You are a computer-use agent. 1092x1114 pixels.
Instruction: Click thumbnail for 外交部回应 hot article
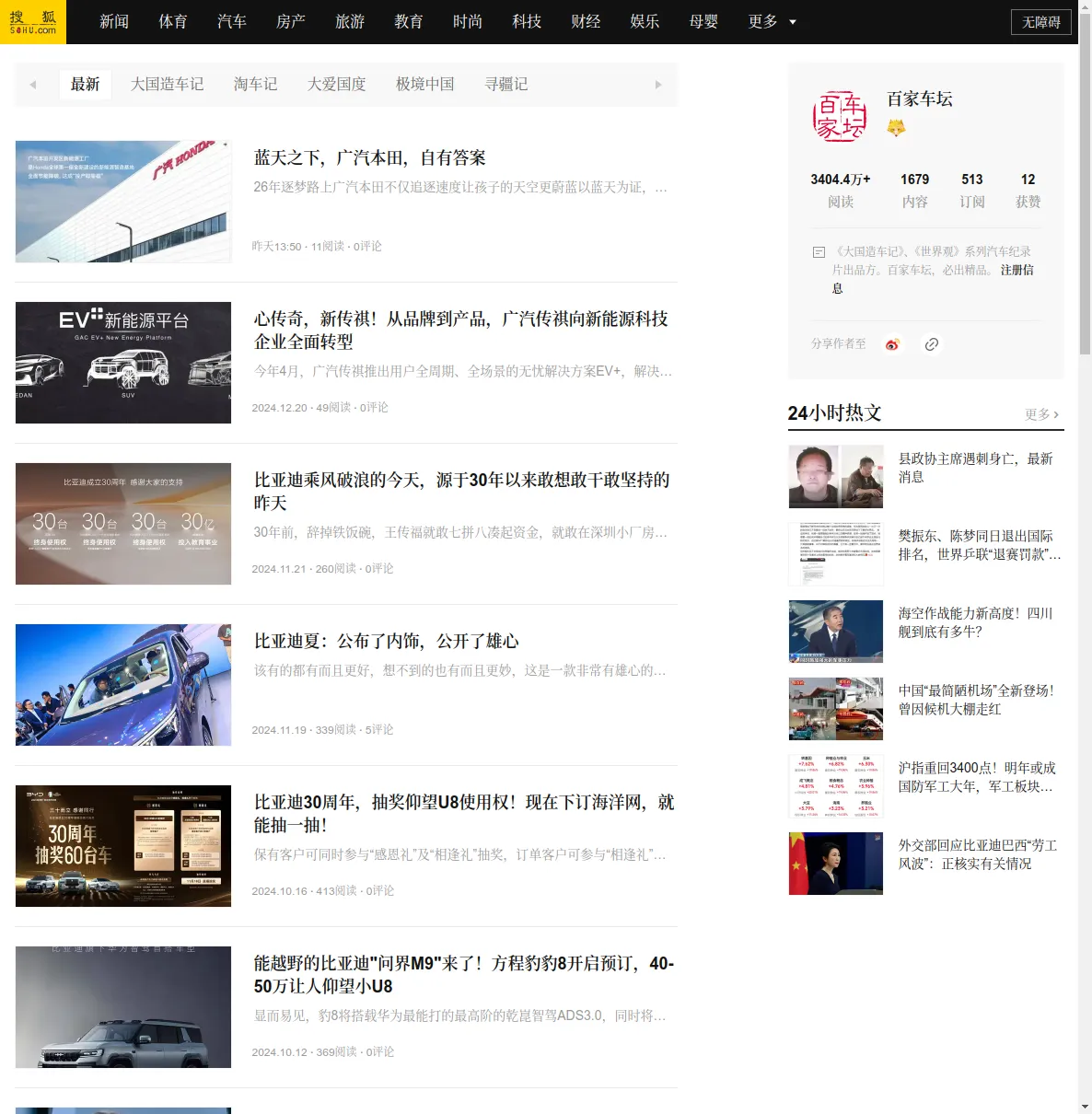click(836, 864)
